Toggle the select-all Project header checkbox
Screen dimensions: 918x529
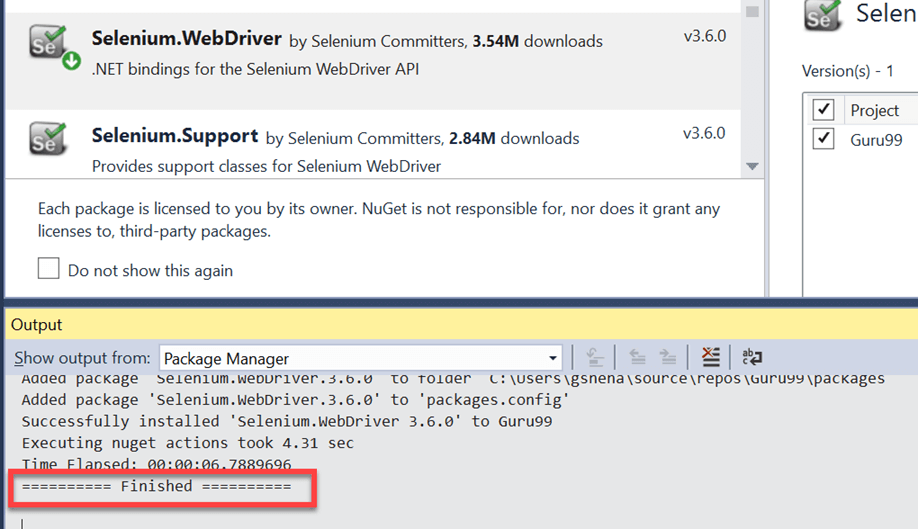[823, 109]
